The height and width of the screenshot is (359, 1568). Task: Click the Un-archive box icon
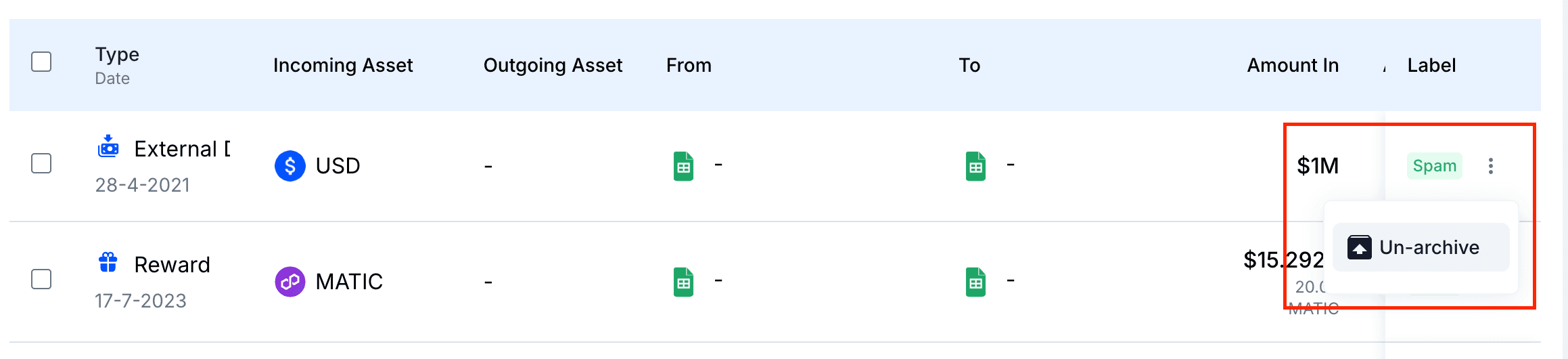click(x=1359, y=247)
